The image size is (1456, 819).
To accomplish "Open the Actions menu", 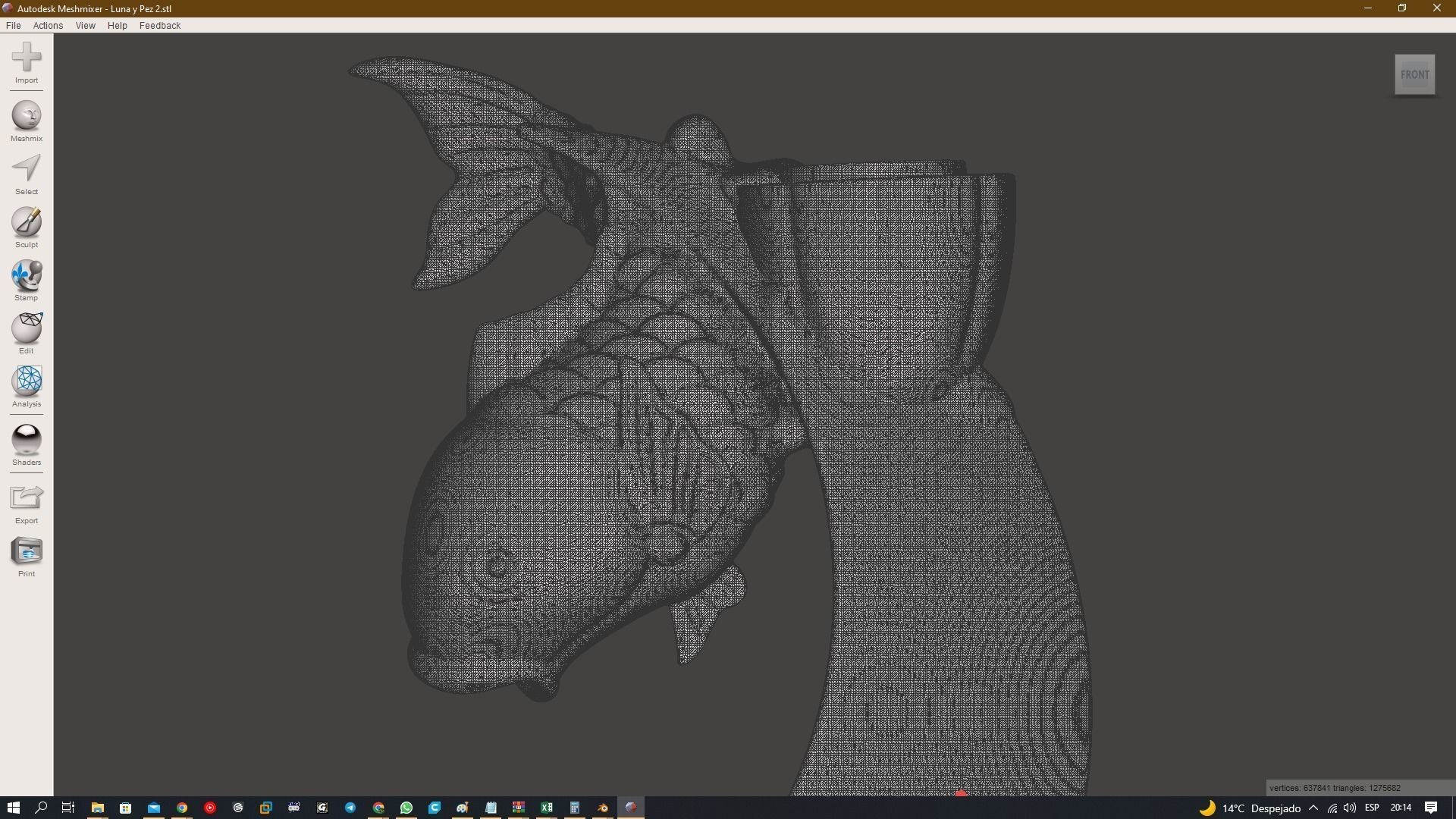I will coord(48,25).
